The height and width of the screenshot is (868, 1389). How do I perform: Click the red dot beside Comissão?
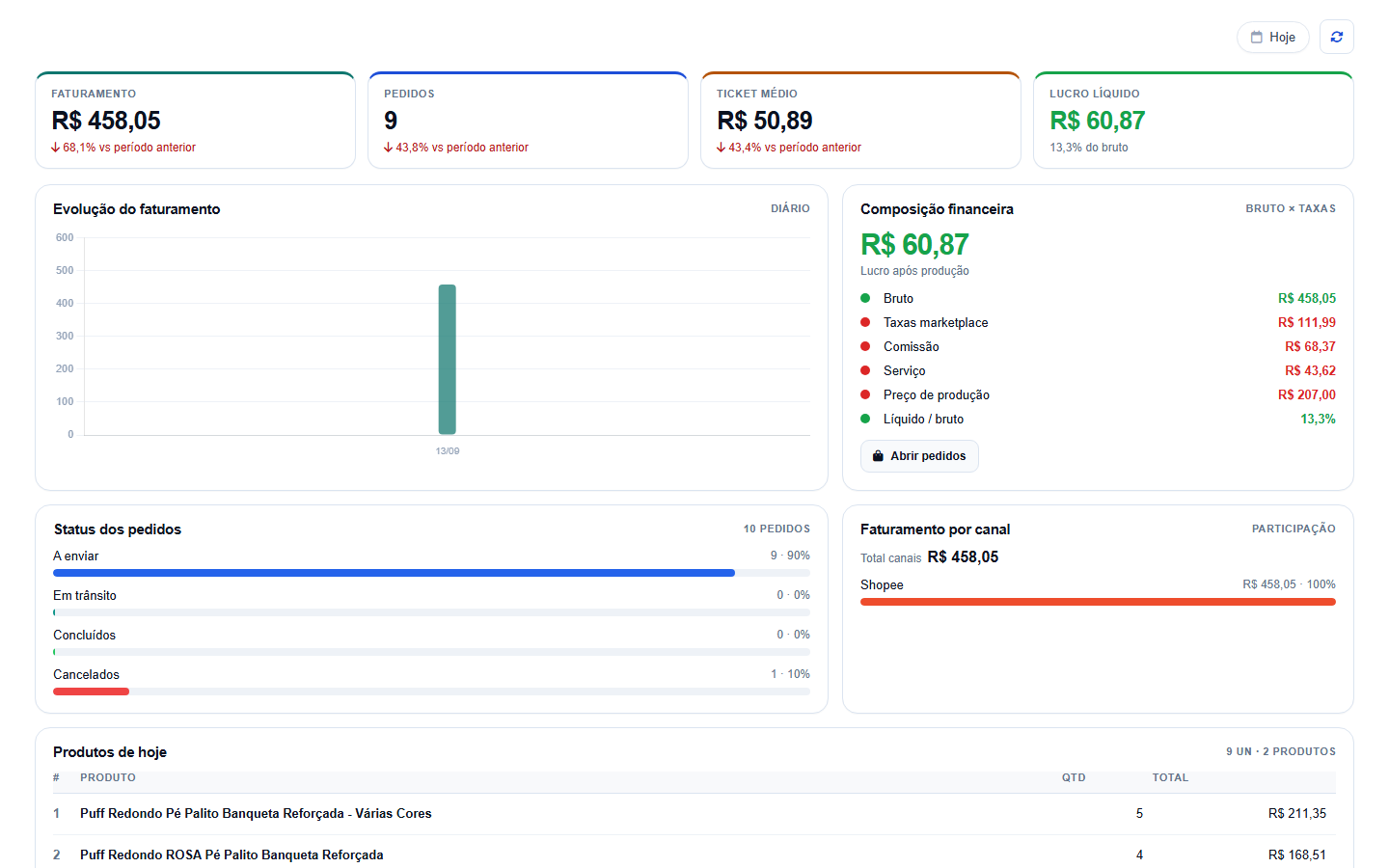point(865,346)
